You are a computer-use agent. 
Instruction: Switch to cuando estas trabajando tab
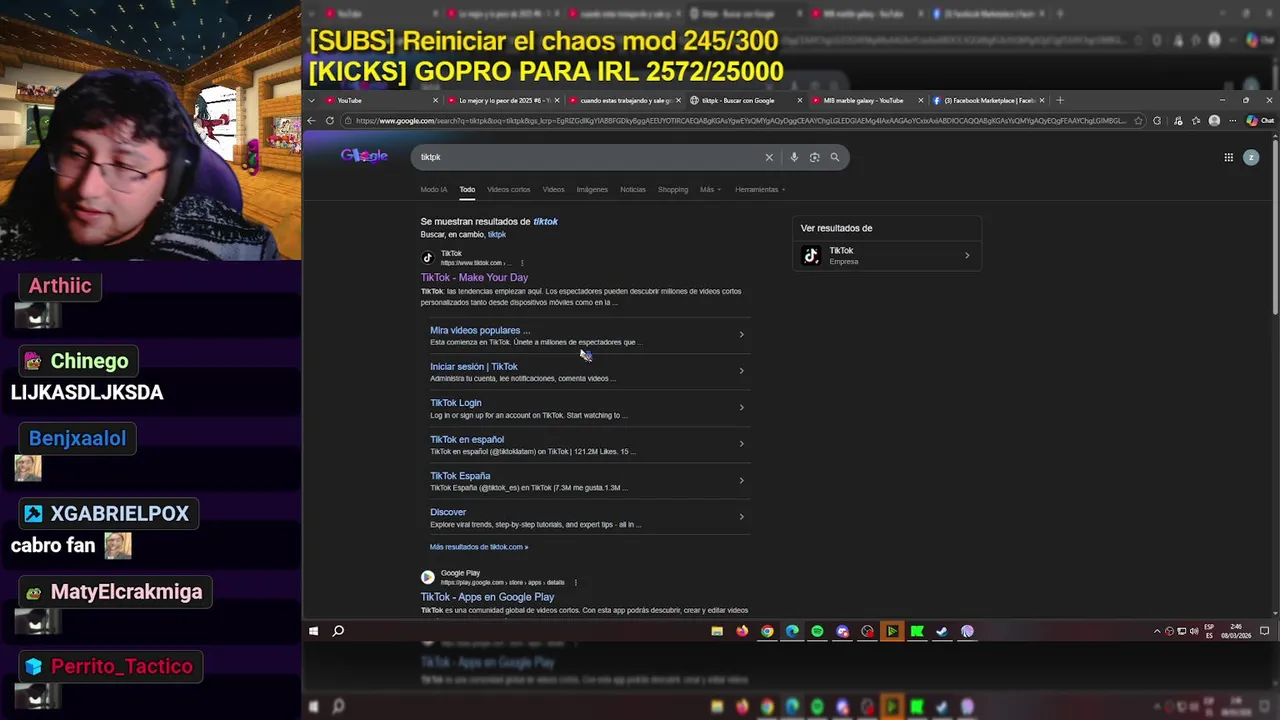(x=624, y=100)
